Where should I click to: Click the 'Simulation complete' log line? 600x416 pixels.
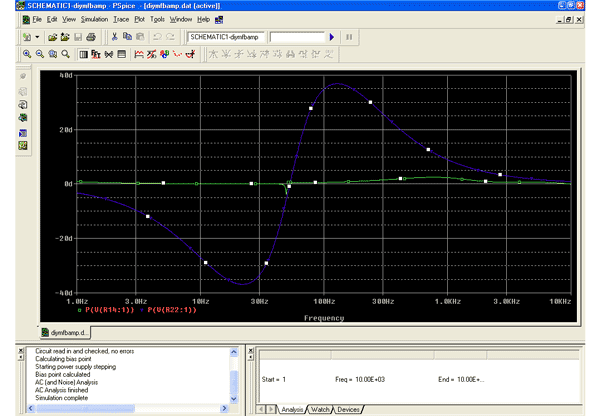tap(62, 398)
